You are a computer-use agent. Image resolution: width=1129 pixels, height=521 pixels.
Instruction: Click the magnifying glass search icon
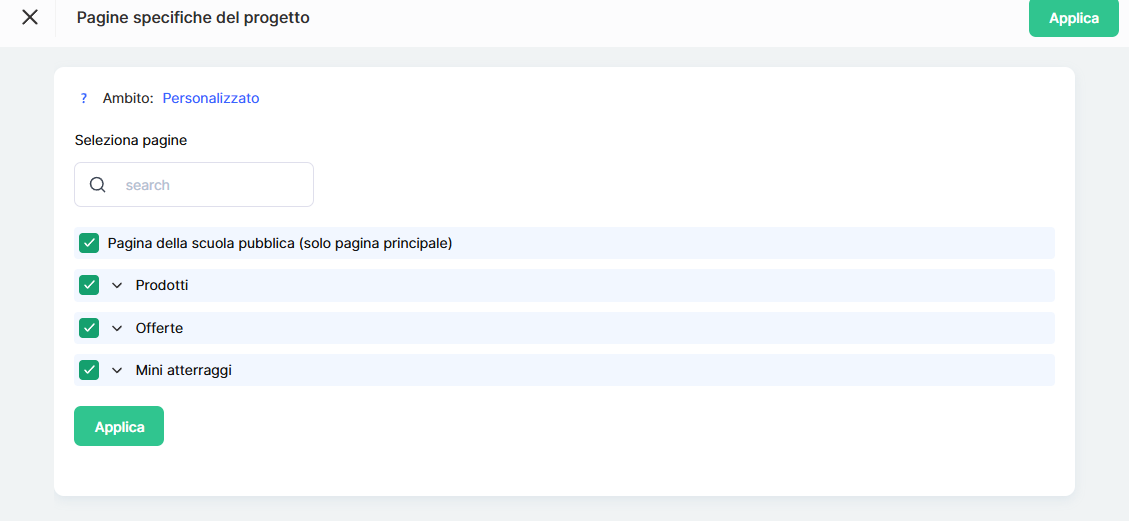(x=98, y=185)
